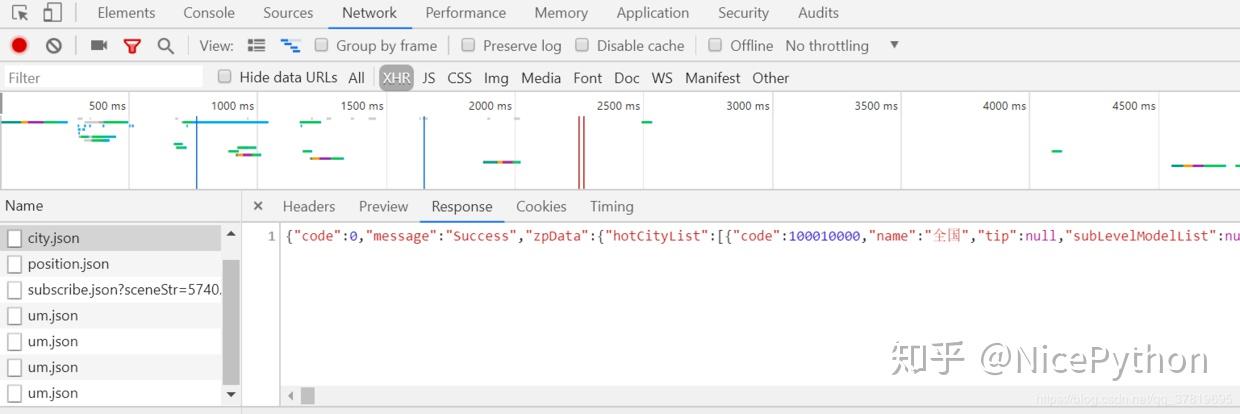Activate the inspect element picker icon
1240x414 pixels.
pyautogui.click(x=19, y=13)
